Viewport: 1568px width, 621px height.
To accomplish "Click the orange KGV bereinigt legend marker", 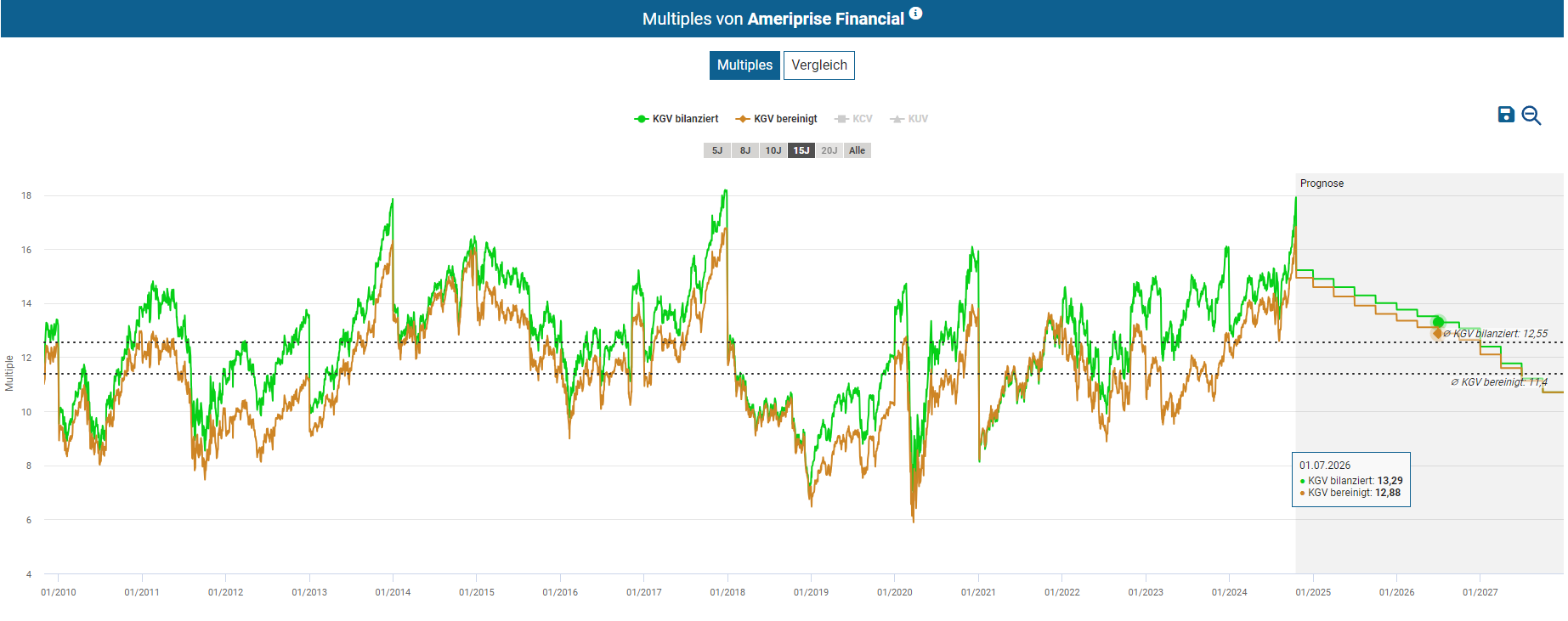I will click(743, 119).
